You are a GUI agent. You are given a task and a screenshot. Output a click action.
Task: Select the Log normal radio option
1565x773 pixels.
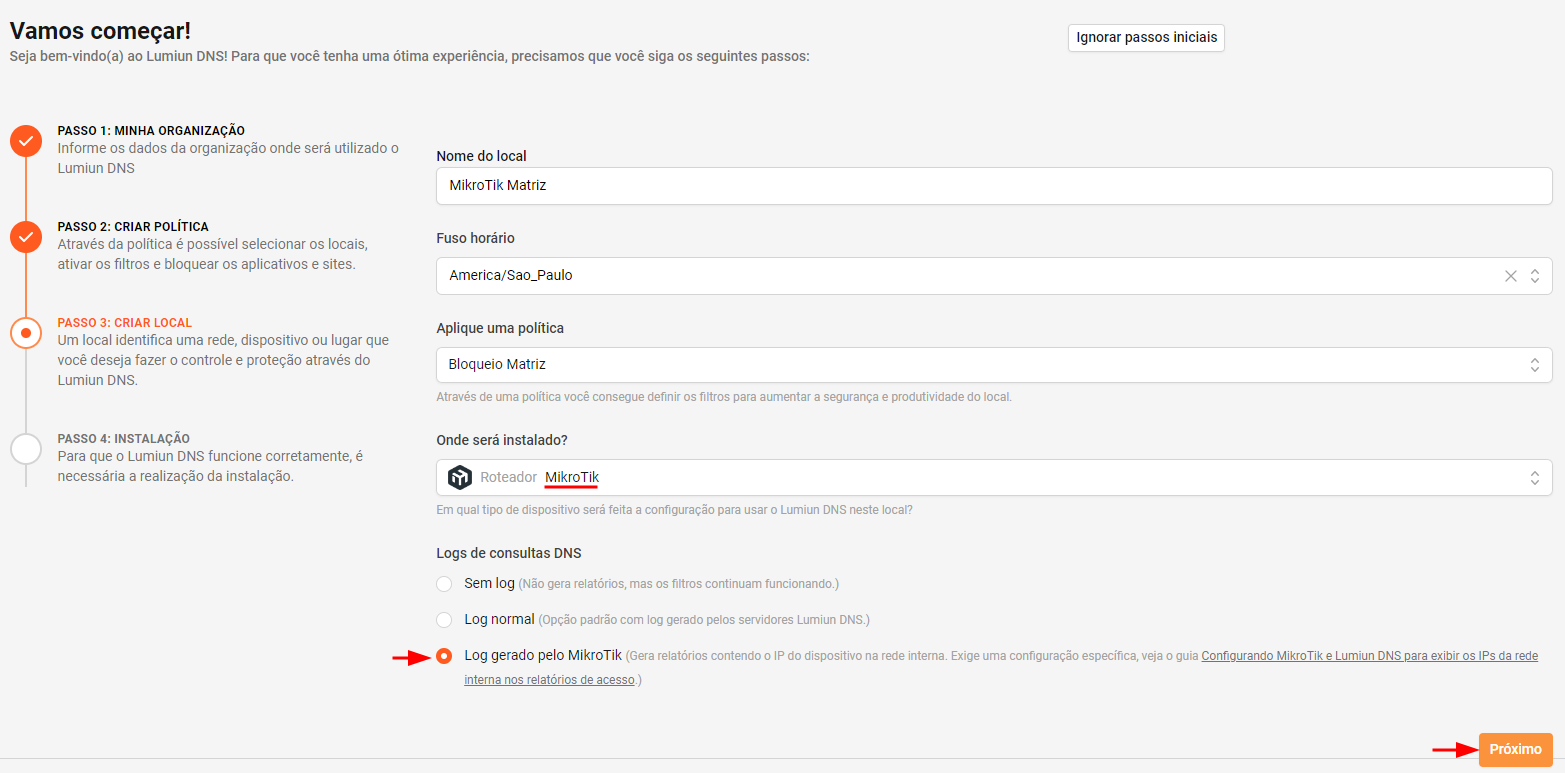coord(444,620)
